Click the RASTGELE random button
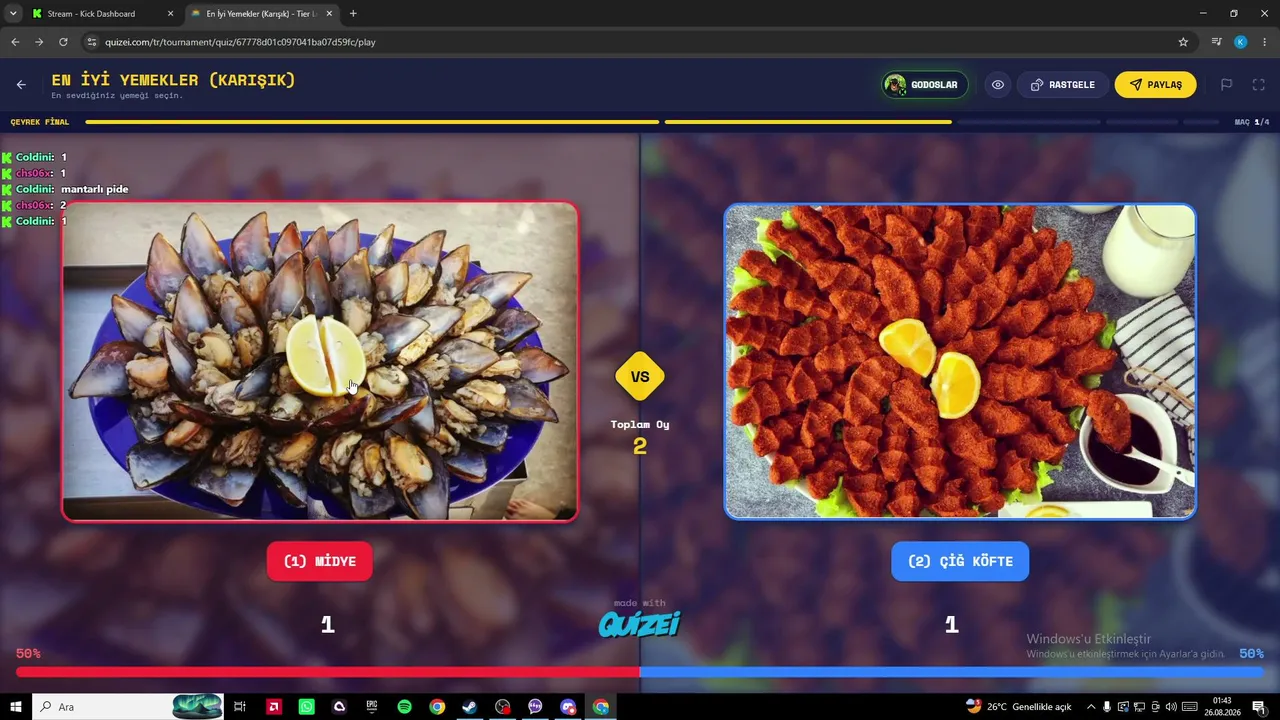The width and height of the screenshot is (1280, 720). tap(1062, 85)
